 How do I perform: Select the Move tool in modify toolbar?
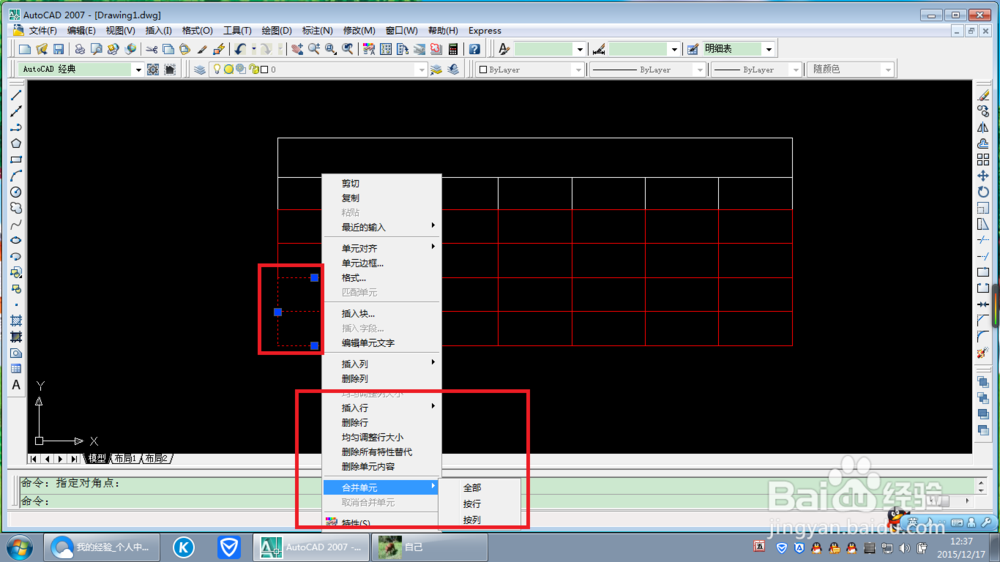point(983,175)
